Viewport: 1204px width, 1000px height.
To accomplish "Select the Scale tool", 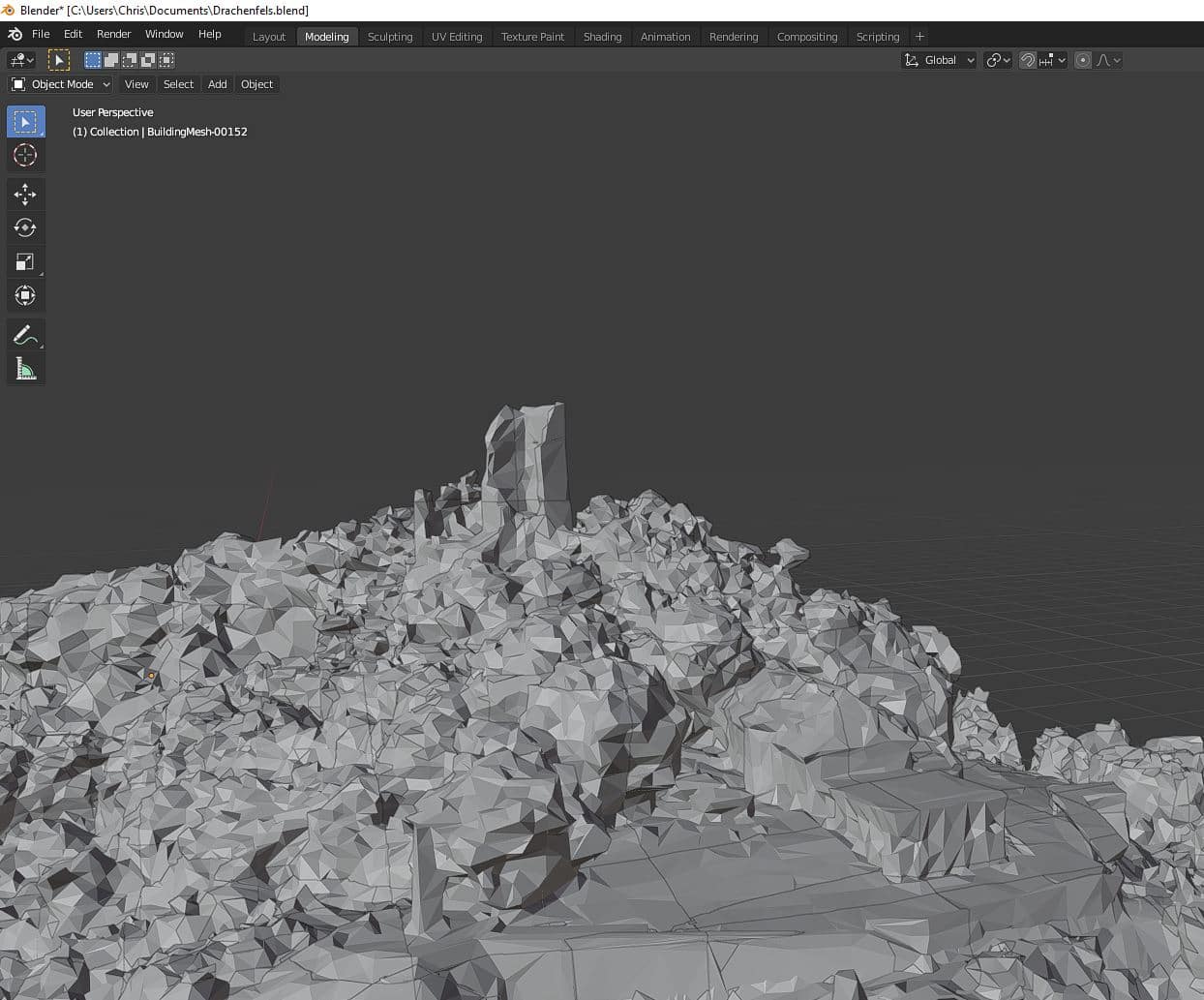I will 25,262.
